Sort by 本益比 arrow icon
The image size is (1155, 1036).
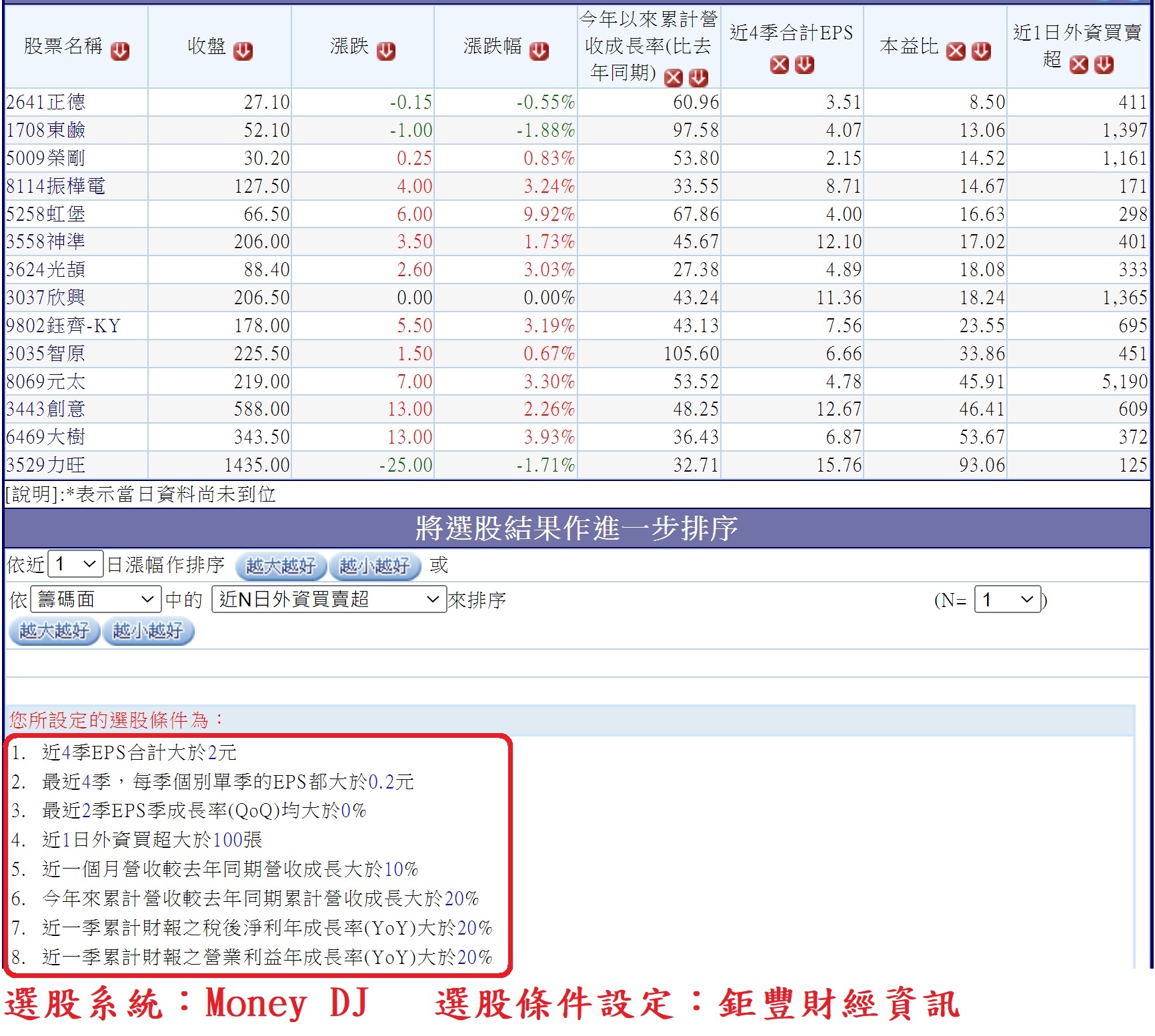click(981, 51)
